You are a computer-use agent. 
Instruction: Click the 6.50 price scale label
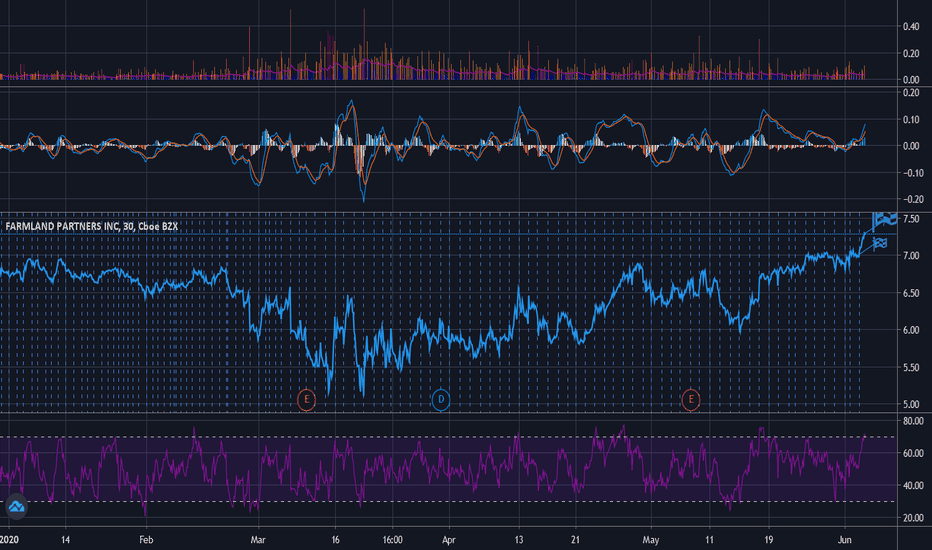[911, 293]
